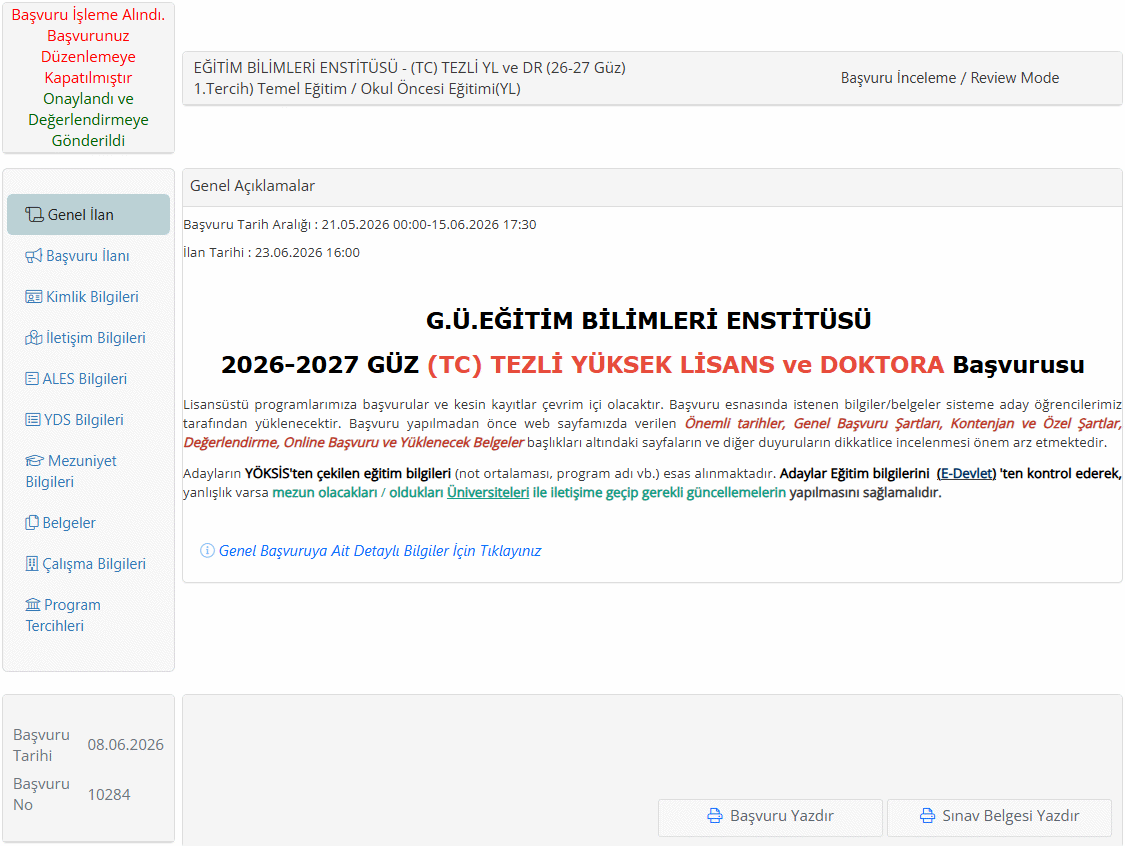The image size is (1125, 846).
Task: Click the 1.Tercih Temel Eğitim program text
Action: pyautogui.click(x=357, y=89)
